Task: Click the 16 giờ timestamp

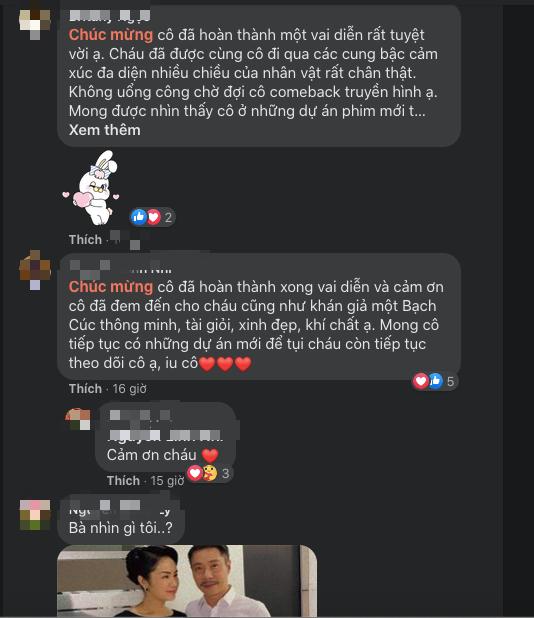Action: [x=130, y=389]
